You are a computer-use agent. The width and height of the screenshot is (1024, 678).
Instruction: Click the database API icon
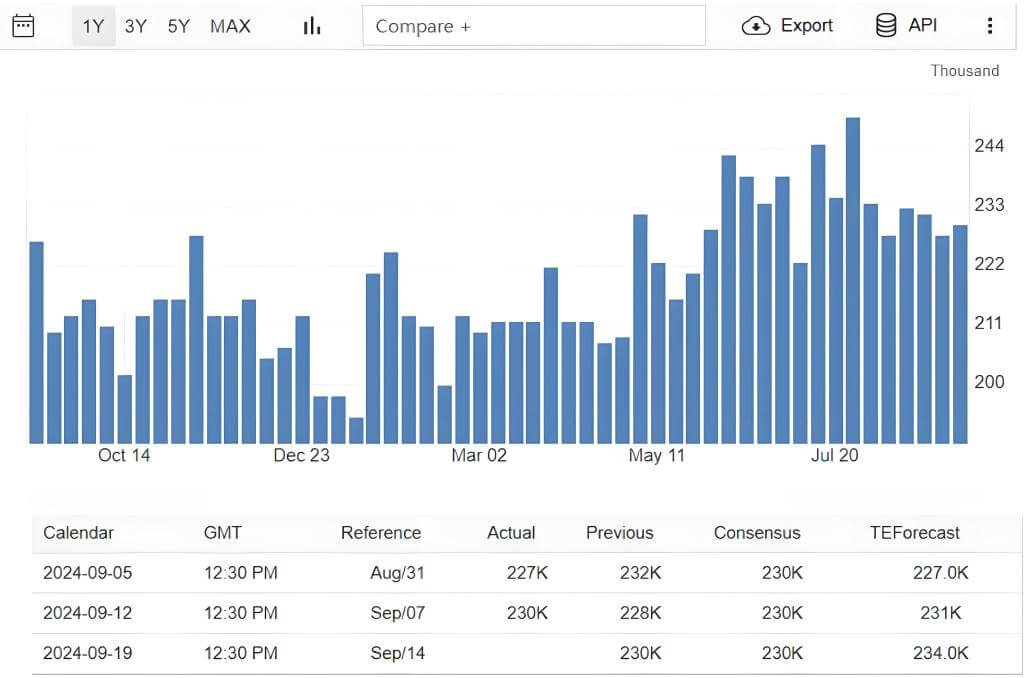coord(885,26)
